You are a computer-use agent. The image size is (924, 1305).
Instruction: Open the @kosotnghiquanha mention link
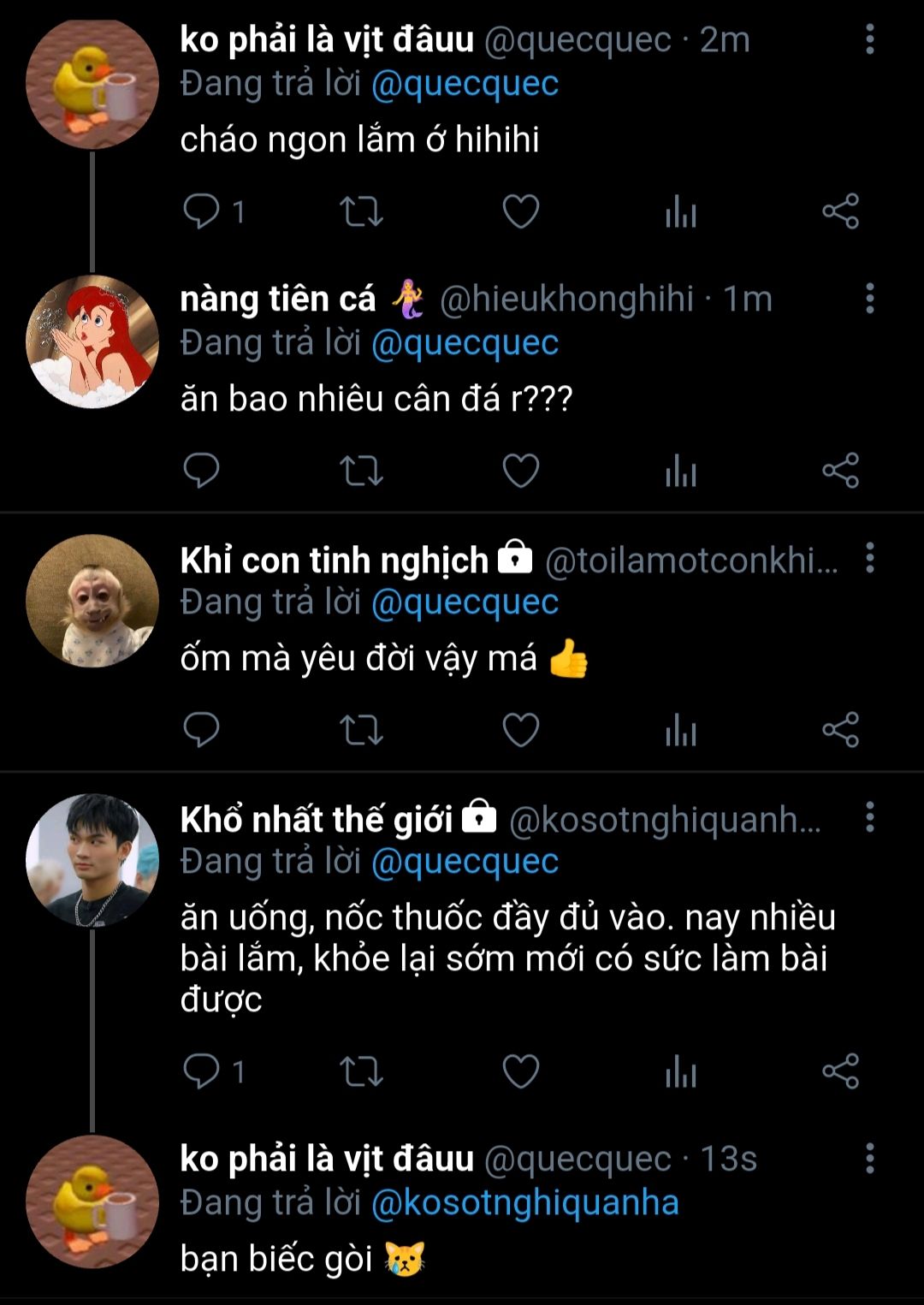pyautogui.click(x=524, y=1202)
